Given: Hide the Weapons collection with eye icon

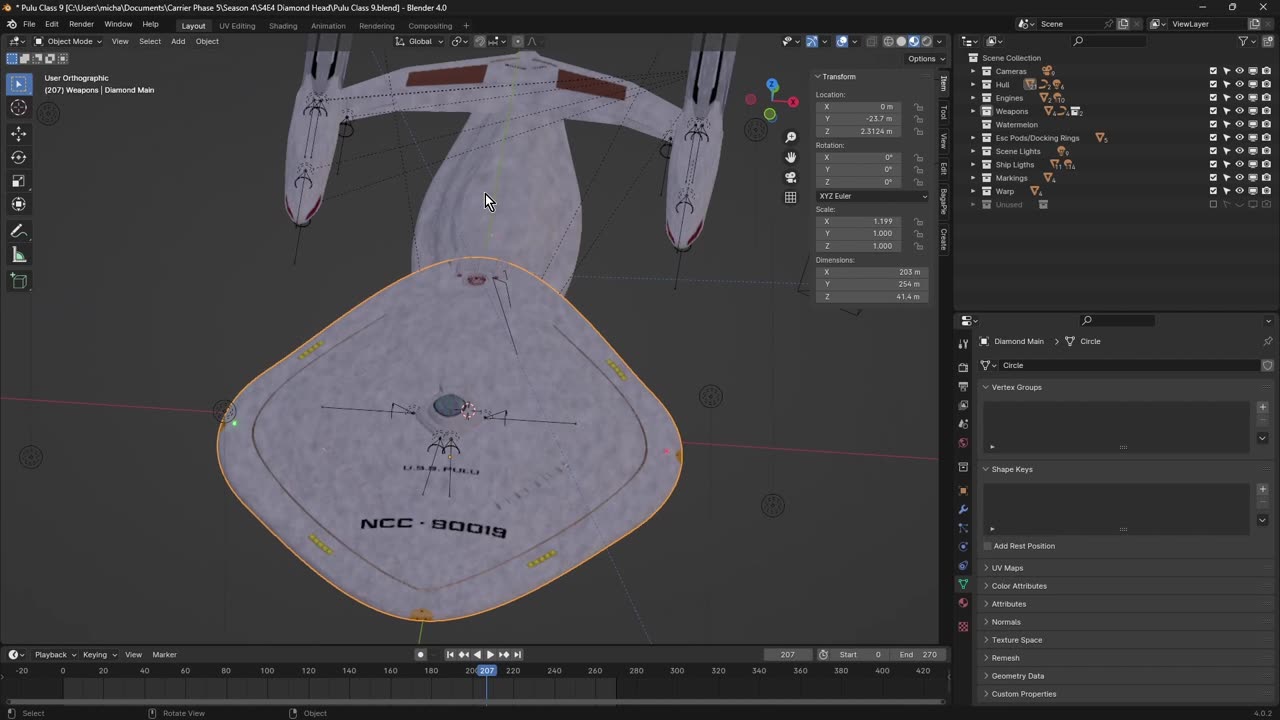Looking at the screenshot, I should 1239,111.
